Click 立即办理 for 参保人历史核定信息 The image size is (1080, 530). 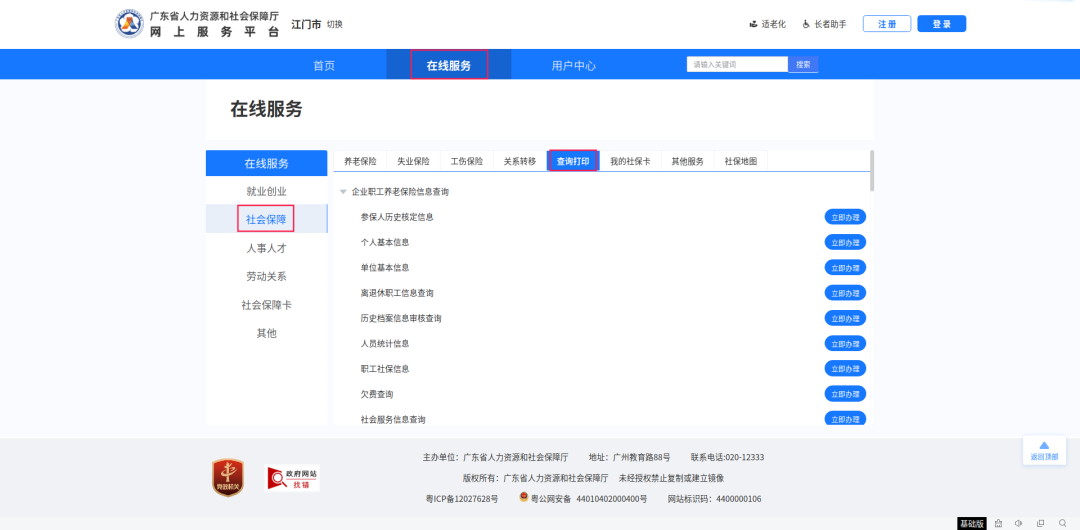845,217
